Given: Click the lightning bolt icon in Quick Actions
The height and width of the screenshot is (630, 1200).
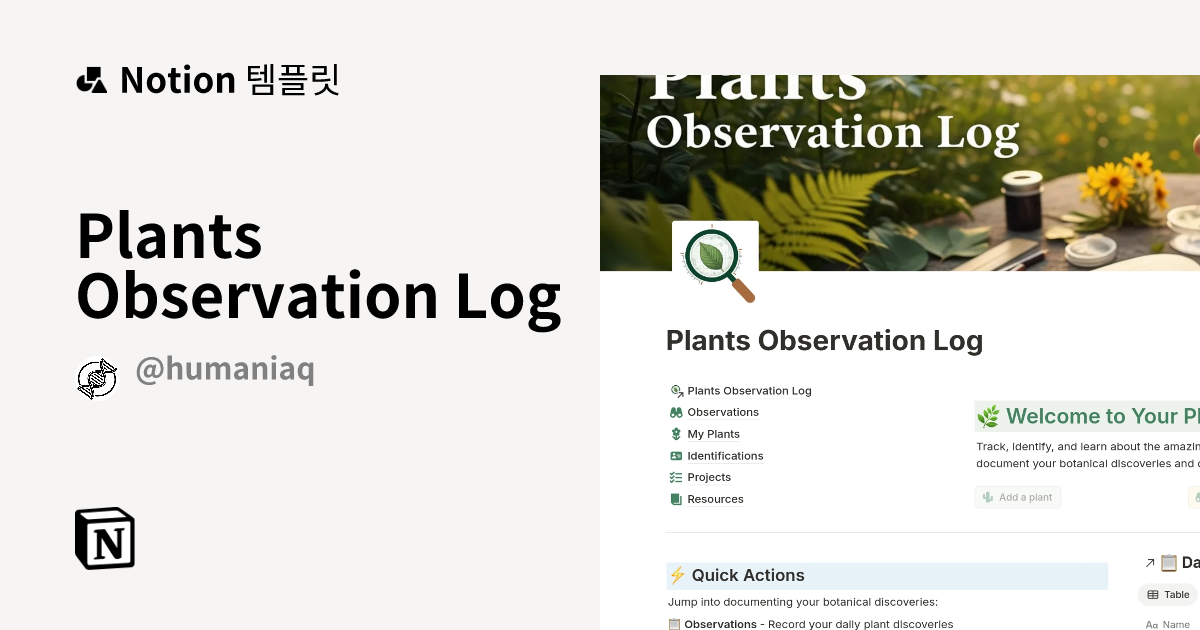Looking at the screenshot, I should point(677,575).
